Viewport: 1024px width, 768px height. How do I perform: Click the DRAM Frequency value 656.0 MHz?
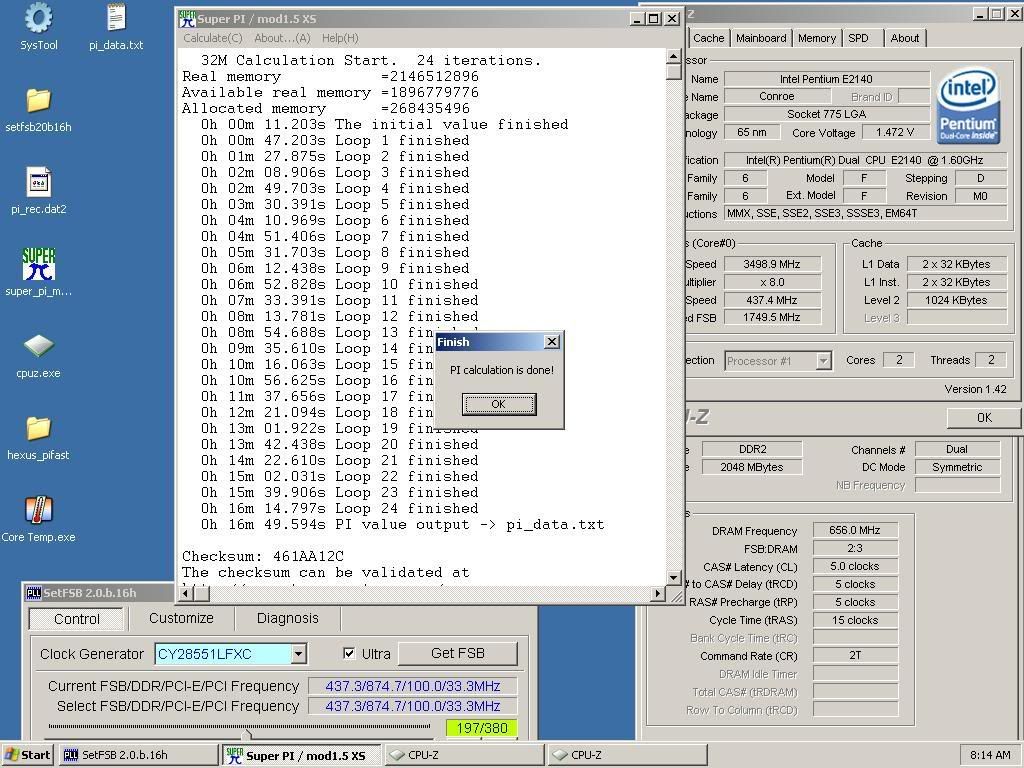click(x=855, y=530)
